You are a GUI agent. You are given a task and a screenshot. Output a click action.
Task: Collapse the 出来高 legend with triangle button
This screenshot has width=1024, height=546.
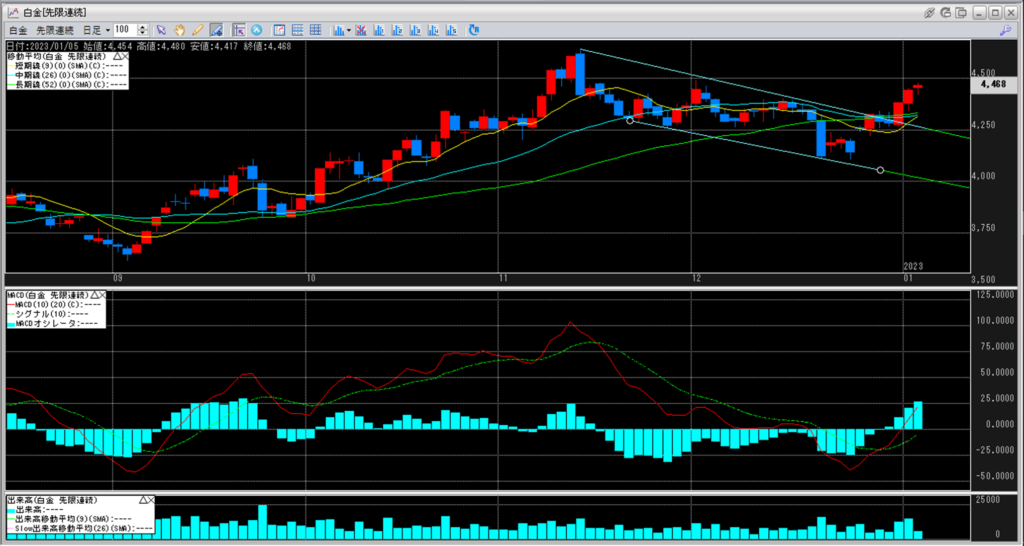click(141, 498)
